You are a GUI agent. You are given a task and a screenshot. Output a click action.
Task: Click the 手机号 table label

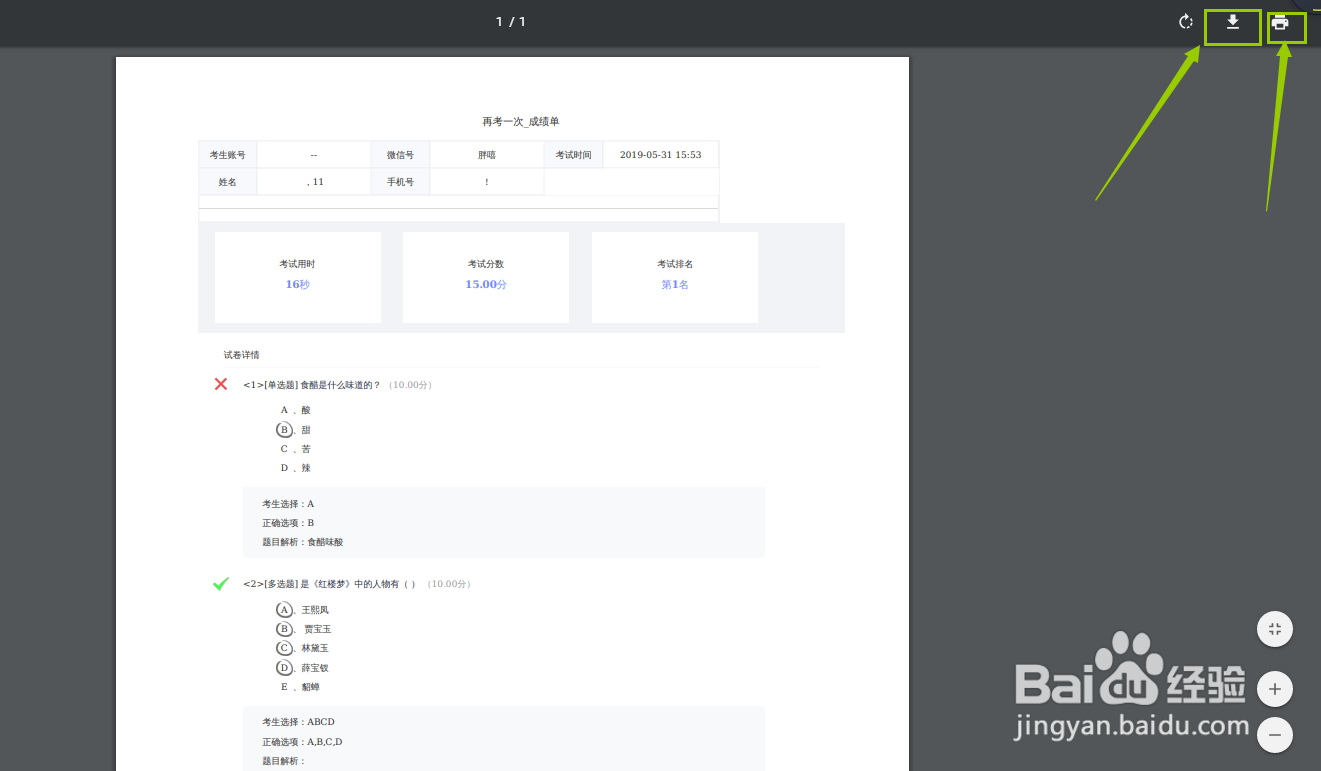tap(400, 182)
